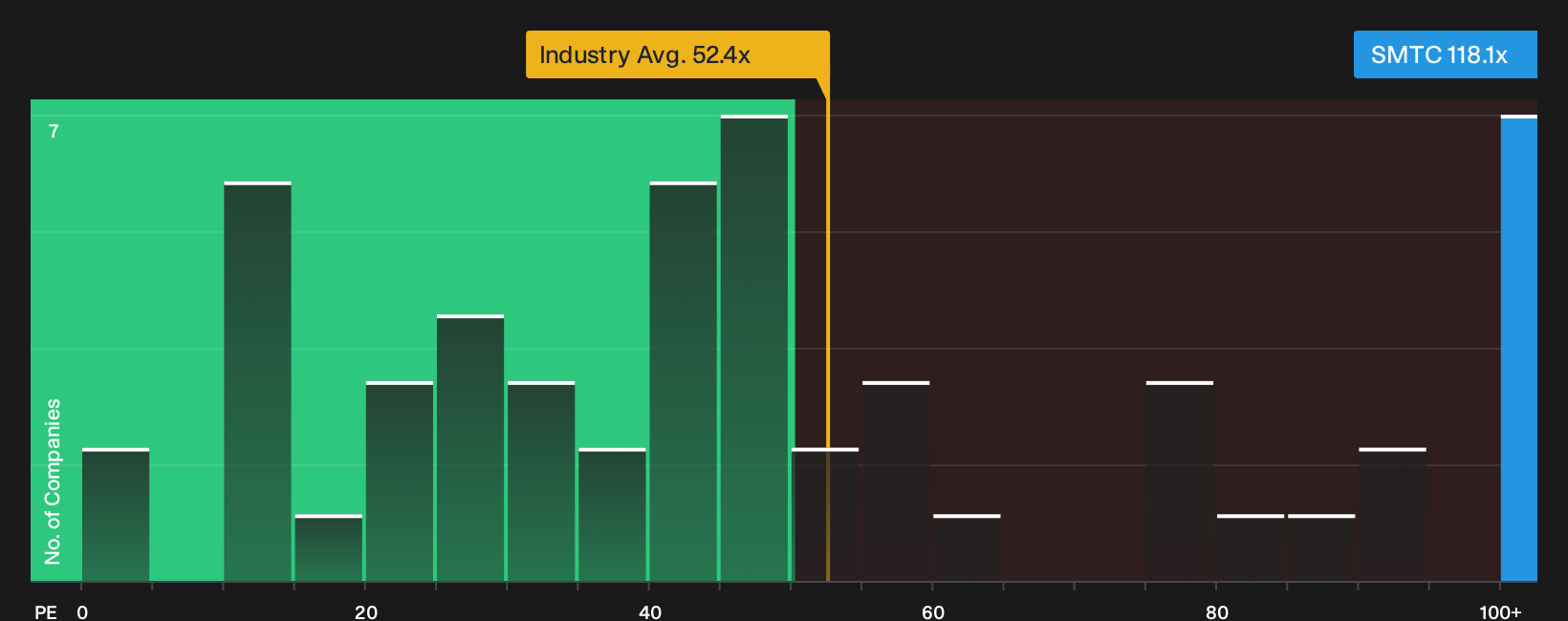
Task: Click the tallest green bar, PE 45-50
Action: click(x=754, y=348)
